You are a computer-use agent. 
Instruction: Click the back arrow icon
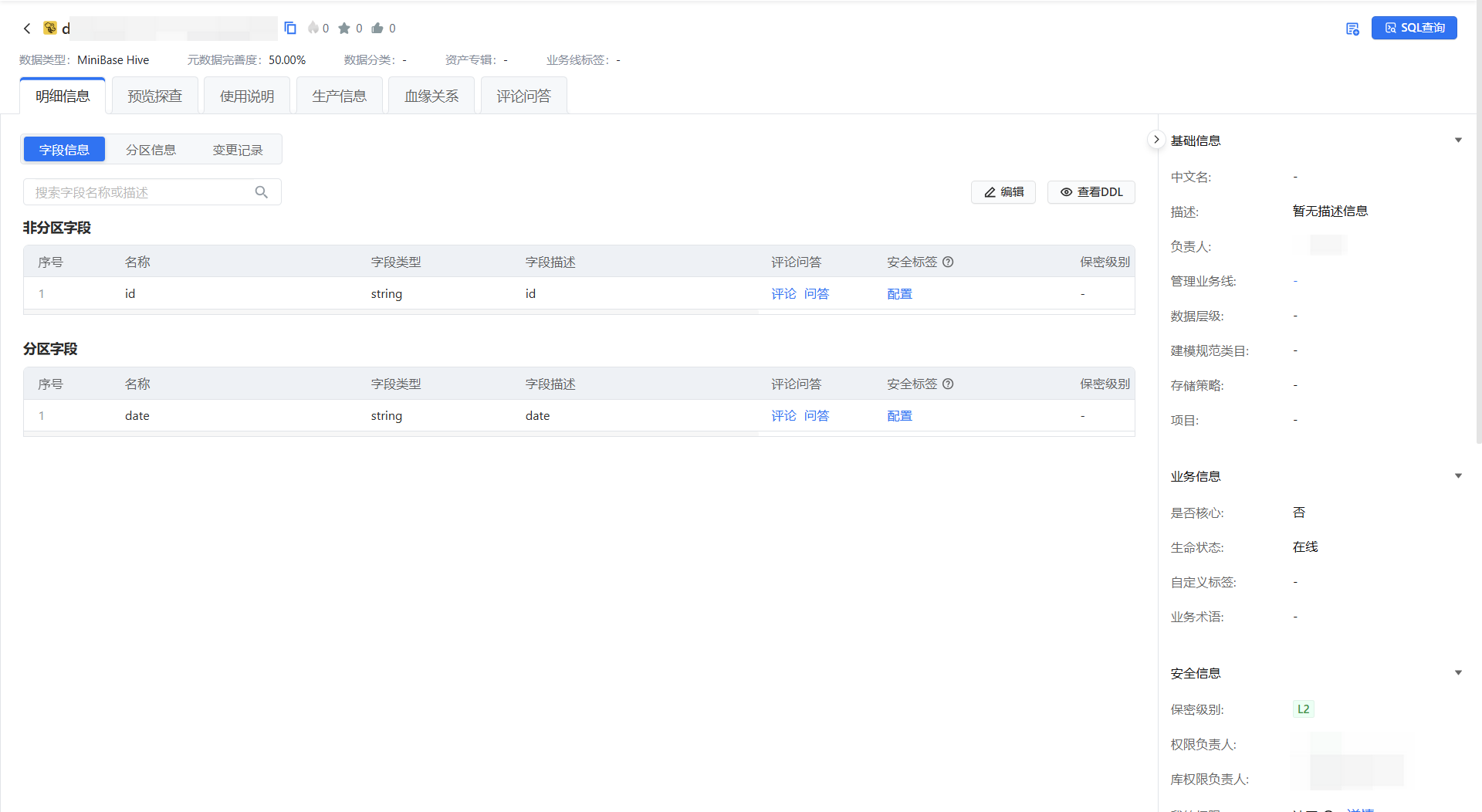coord(27,29)
